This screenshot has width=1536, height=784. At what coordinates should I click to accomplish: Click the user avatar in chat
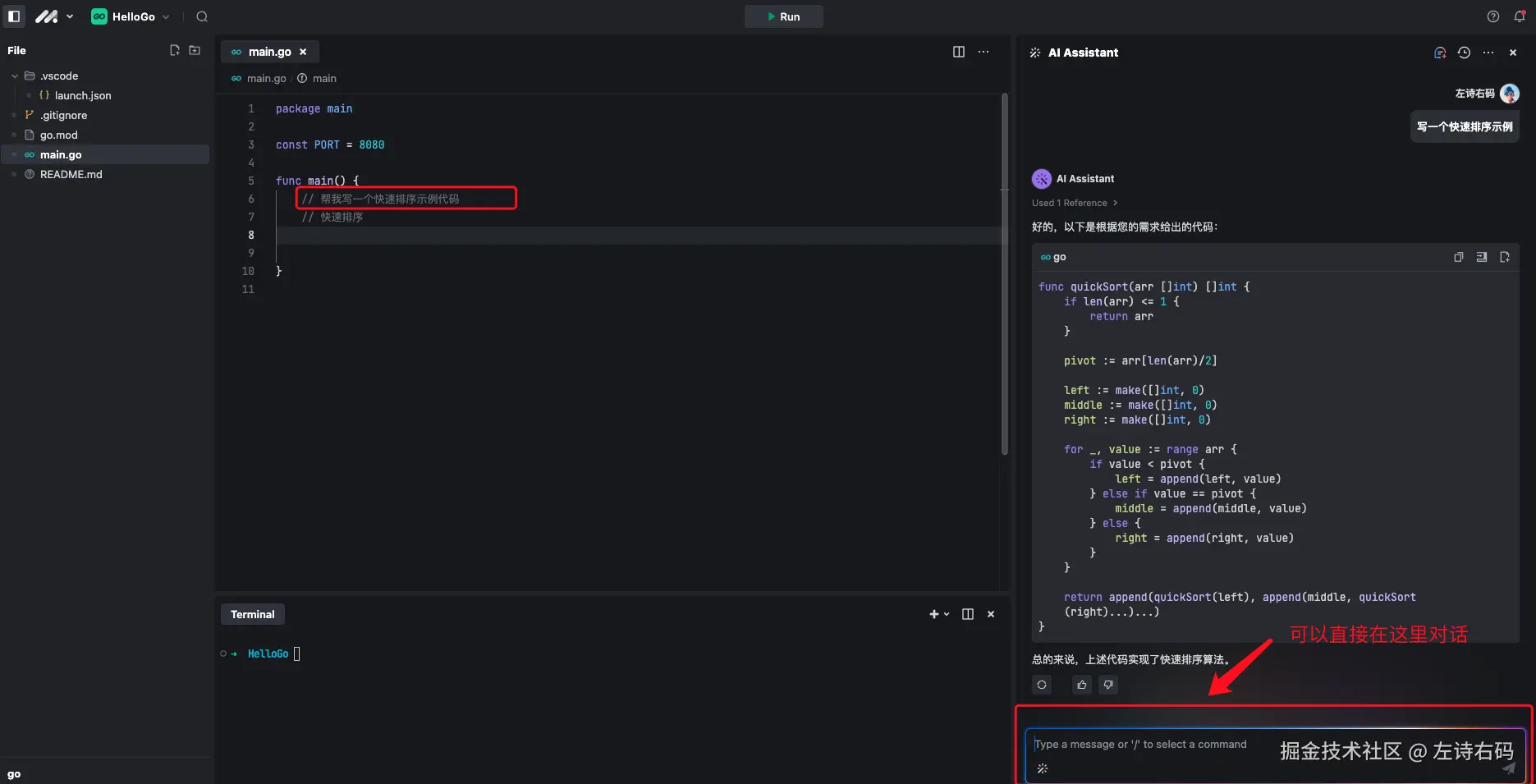tap(1510, 94)
